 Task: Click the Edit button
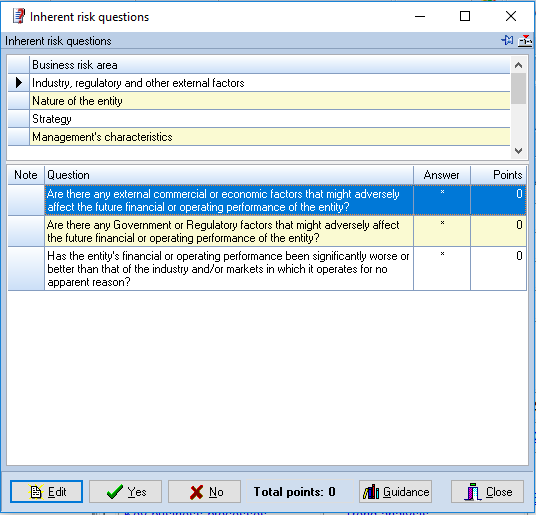click(46, 491)
